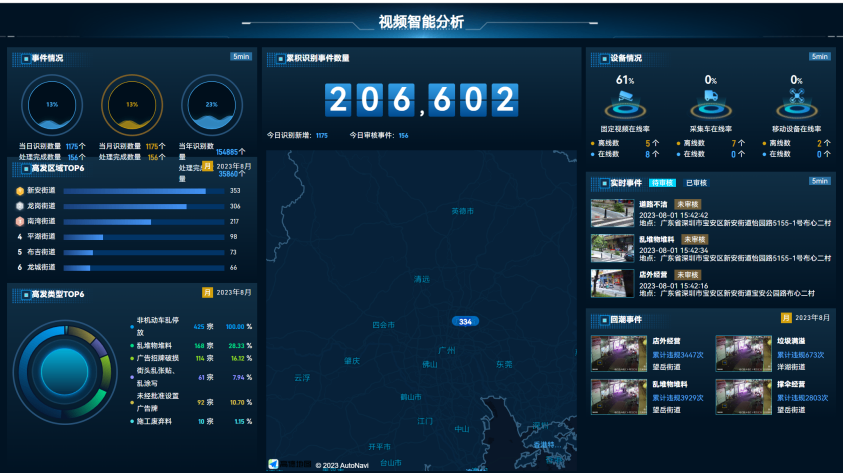Viewport: 843px width, 473px height.
Task: Click the 334 cluster marker on the map
Action: point(465,322)
